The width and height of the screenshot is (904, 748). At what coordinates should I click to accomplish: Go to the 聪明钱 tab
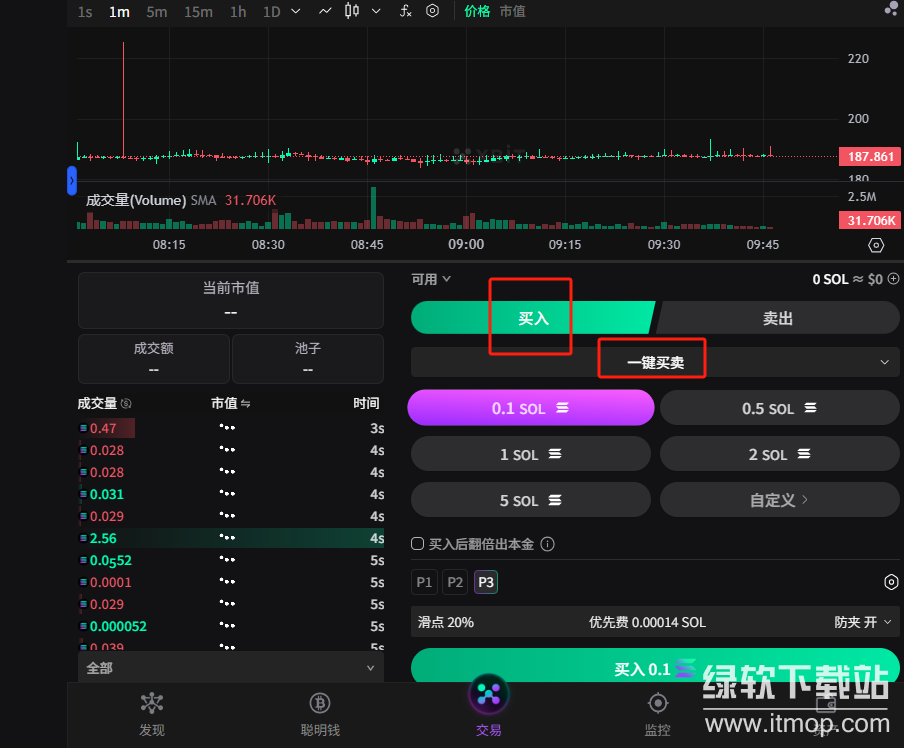pos(320,714)
